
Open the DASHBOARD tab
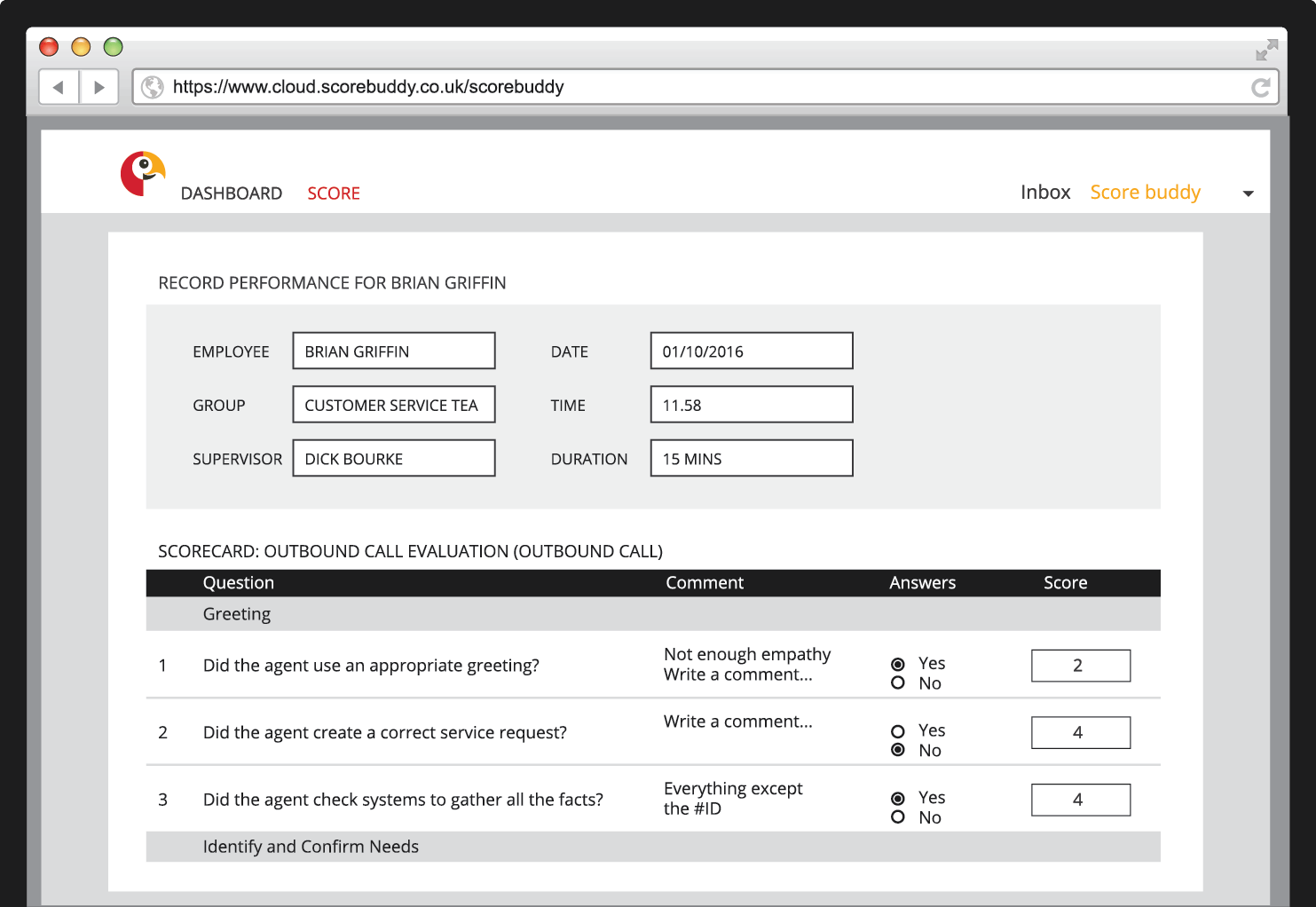click(232, 193)
